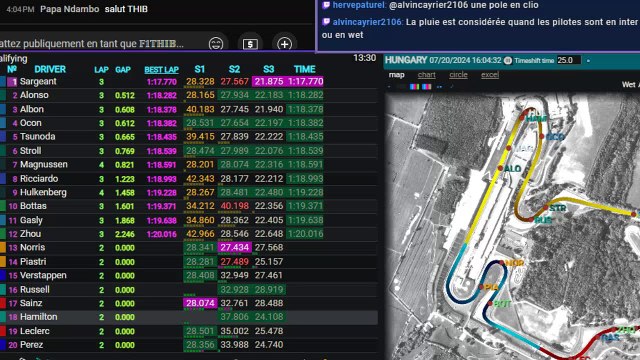The width and height of the screenshot is (640, 360).
Task: Select driver name Verstappen
Action: [43, 275]
